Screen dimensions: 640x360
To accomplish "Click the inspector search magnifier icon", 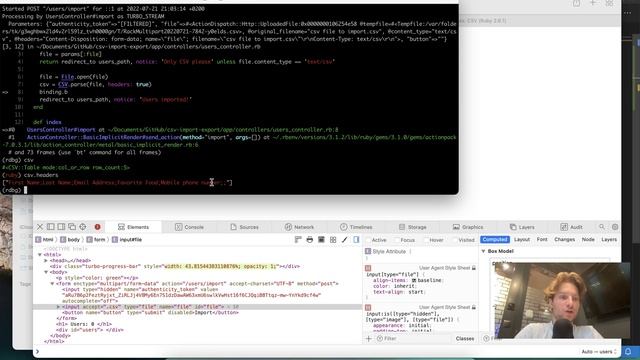I will click(x=602, y=227).
